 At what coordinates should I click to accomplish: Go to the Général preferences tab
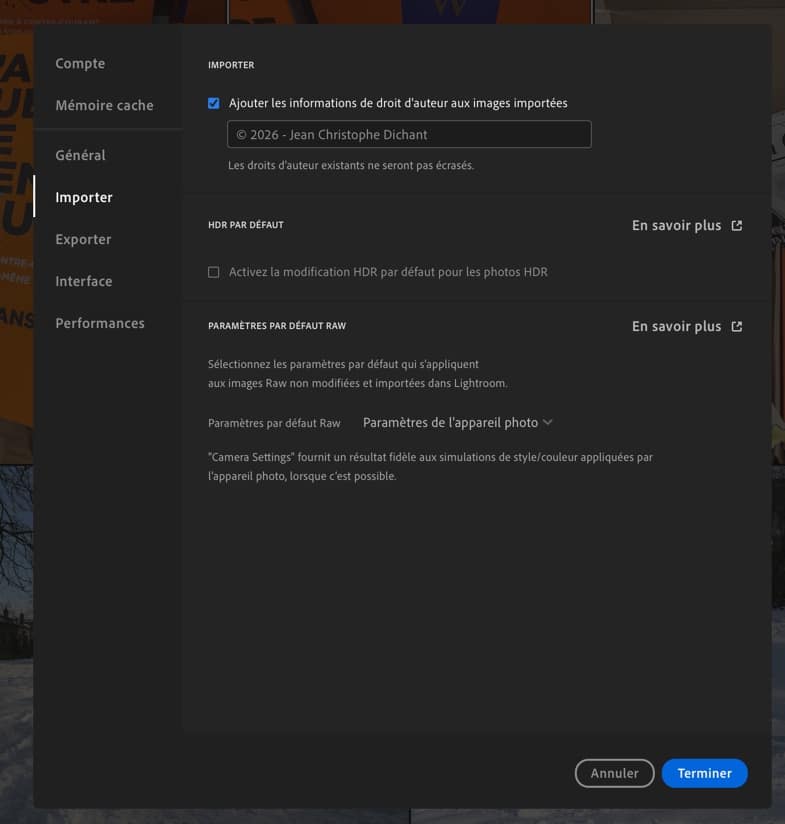coord(80,155)
